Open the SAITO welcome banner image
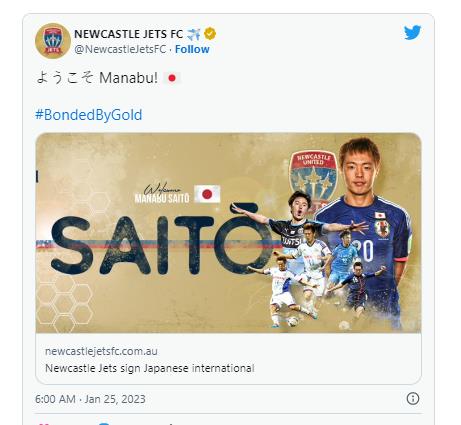Viewport: 461px width, 425px height. point(228,233)
